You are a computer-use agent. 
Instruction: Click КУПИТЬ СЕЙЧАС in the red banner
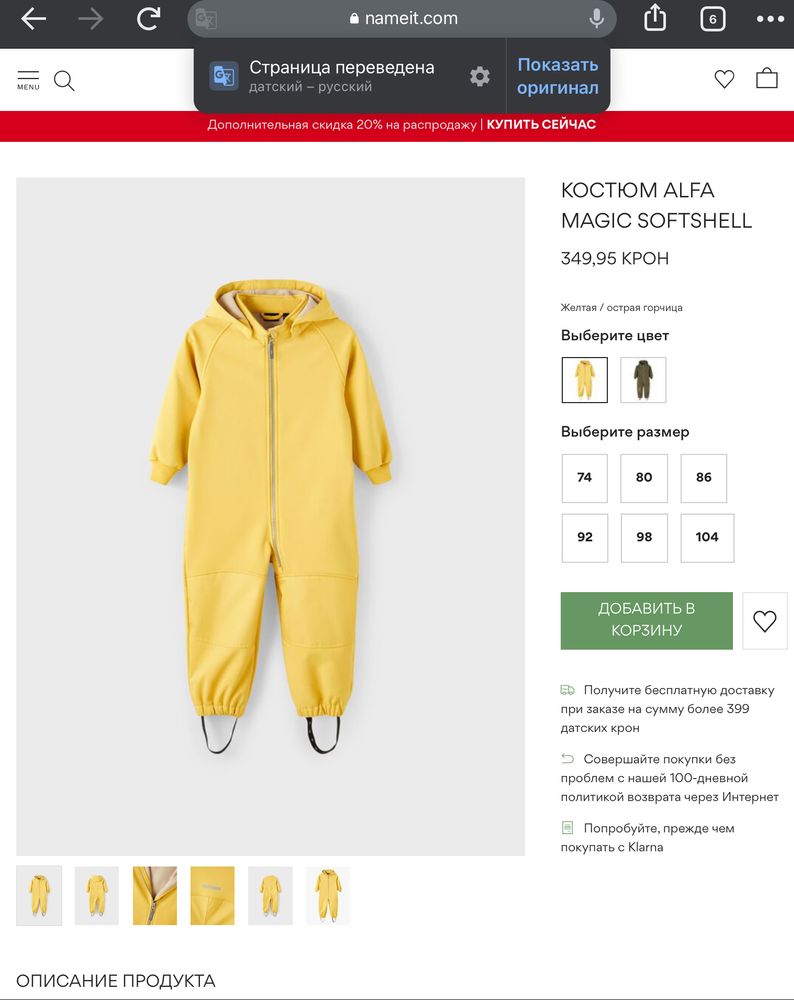click(541, 124)
